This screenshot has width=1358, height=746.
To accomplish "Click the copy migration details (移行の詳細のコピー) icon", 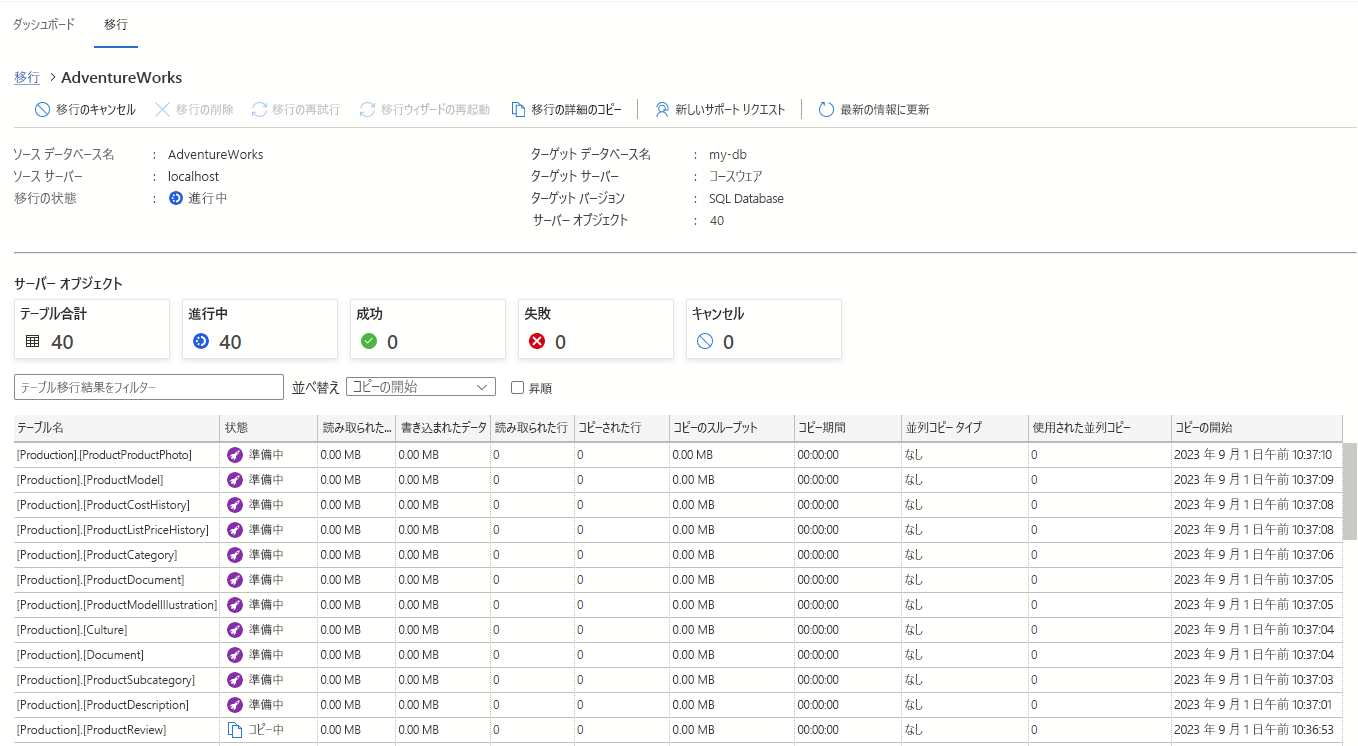I will click(x=518, y=110).
